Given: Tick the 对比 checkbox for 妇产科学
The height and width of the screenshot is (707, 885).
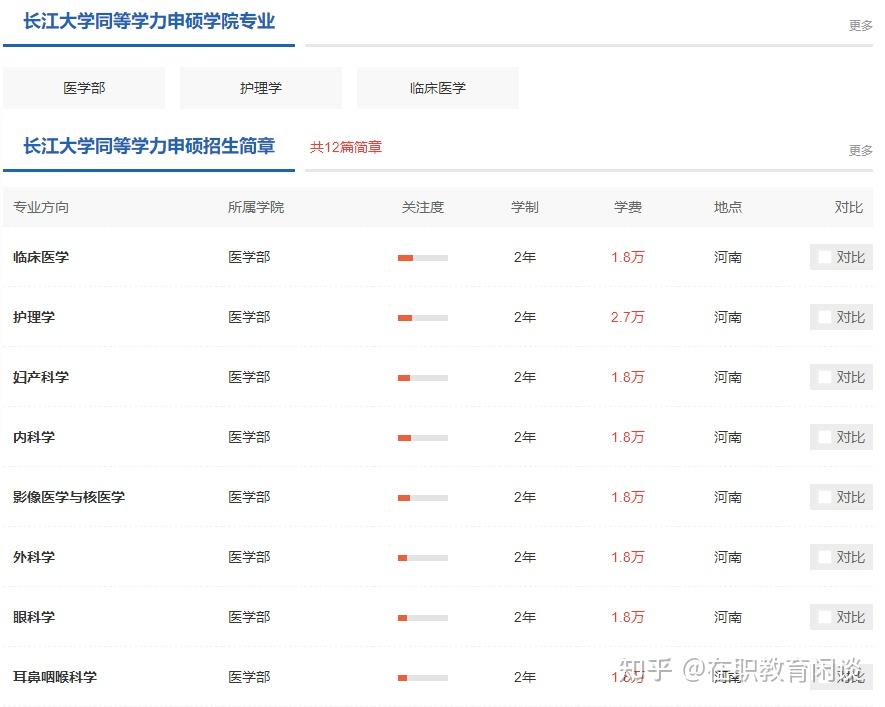Looking at the screenshot, I should click(825, 377).
